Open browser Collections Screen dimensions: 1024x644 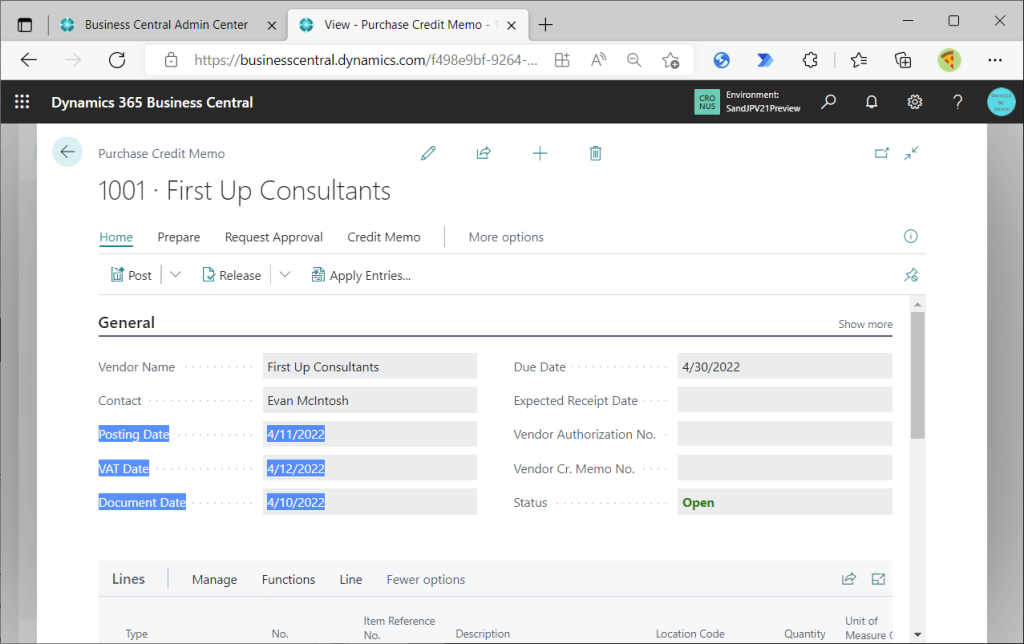tap(903, 60)
